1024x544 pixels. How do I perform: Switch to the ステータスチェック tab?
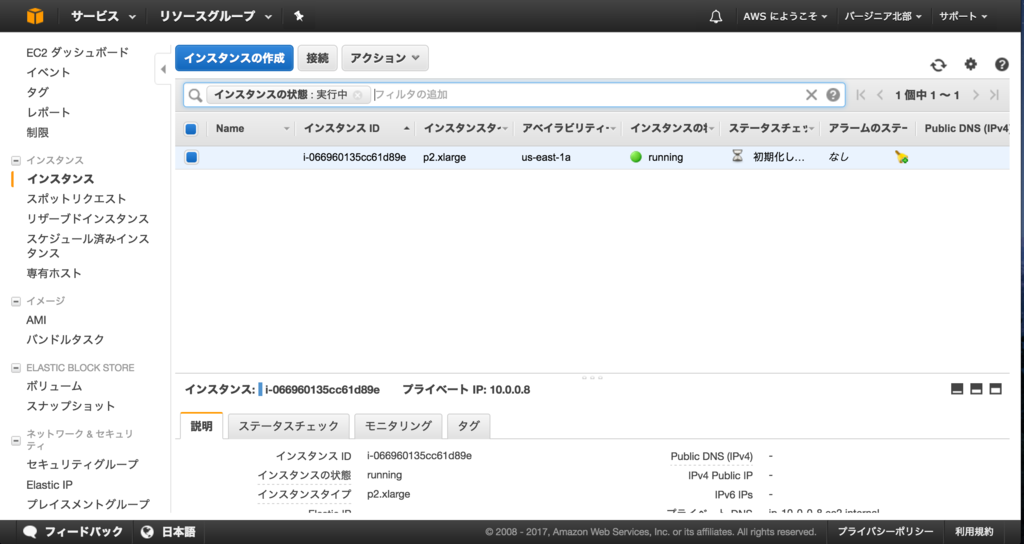[288, 426]
